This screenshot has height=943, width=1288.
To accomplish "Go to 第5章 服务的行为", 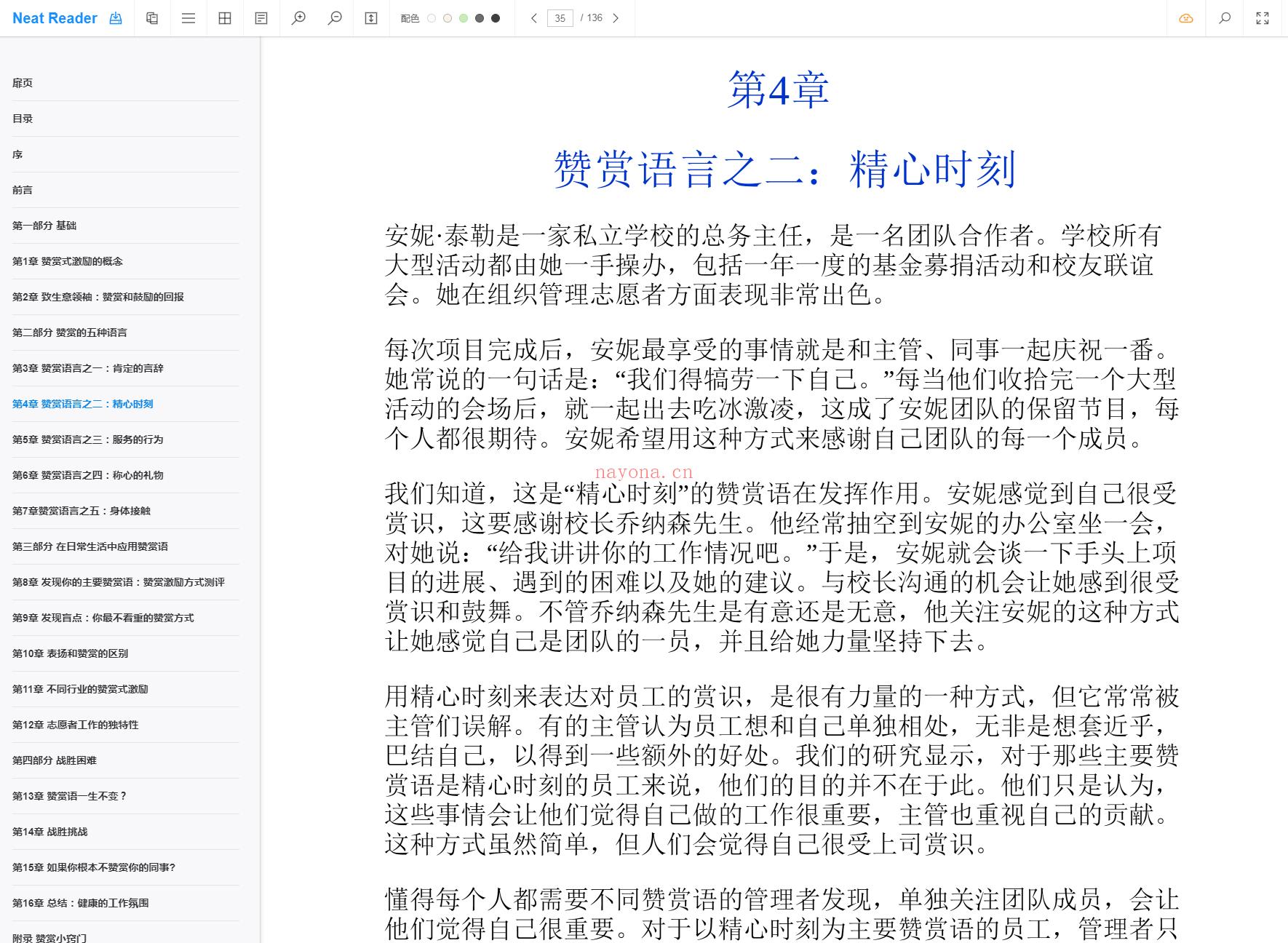I will click(88, 439).
